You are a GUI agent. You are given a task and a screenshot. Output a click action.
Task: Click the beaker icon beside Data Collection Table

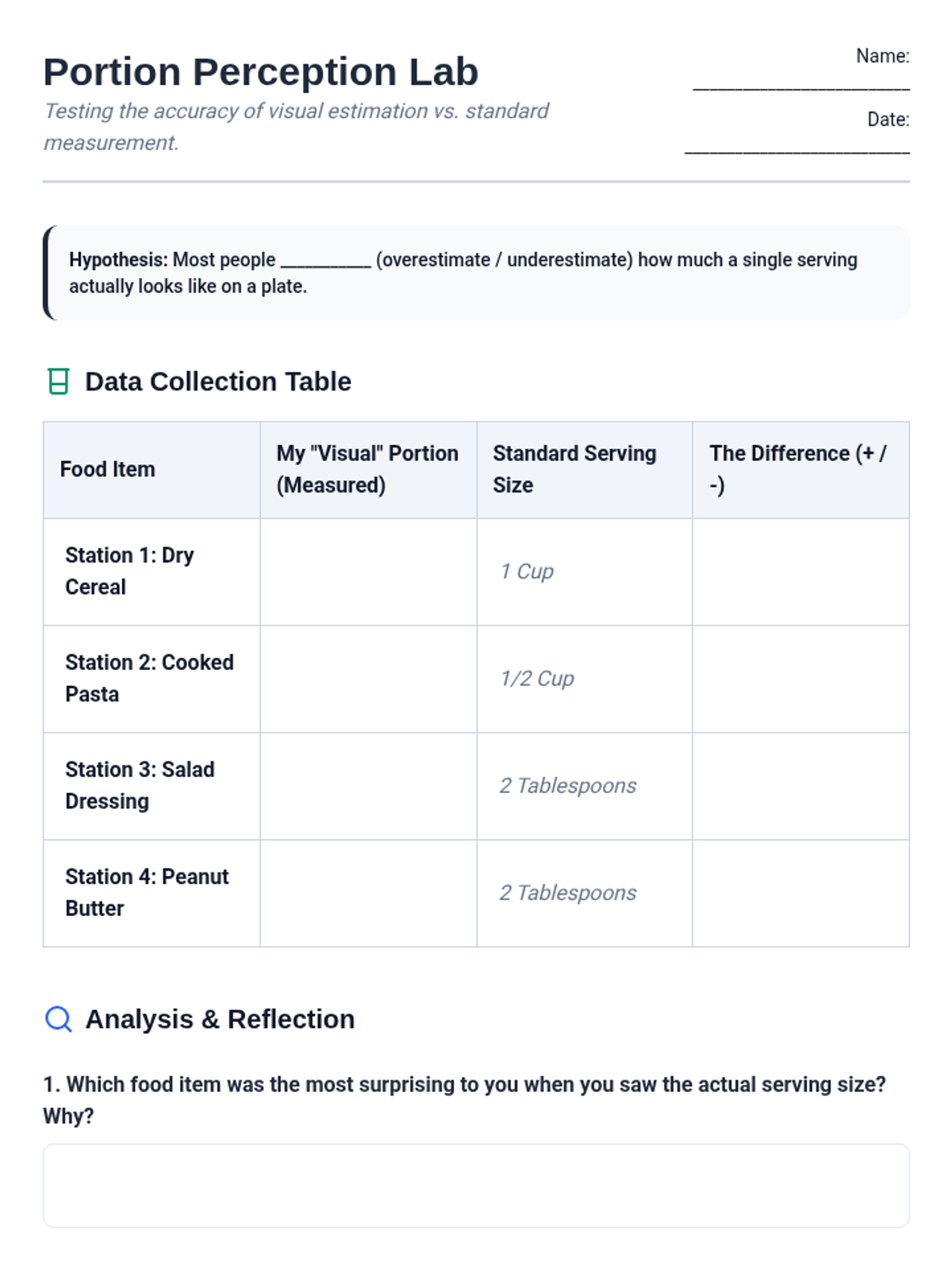[x=58, y=382]
